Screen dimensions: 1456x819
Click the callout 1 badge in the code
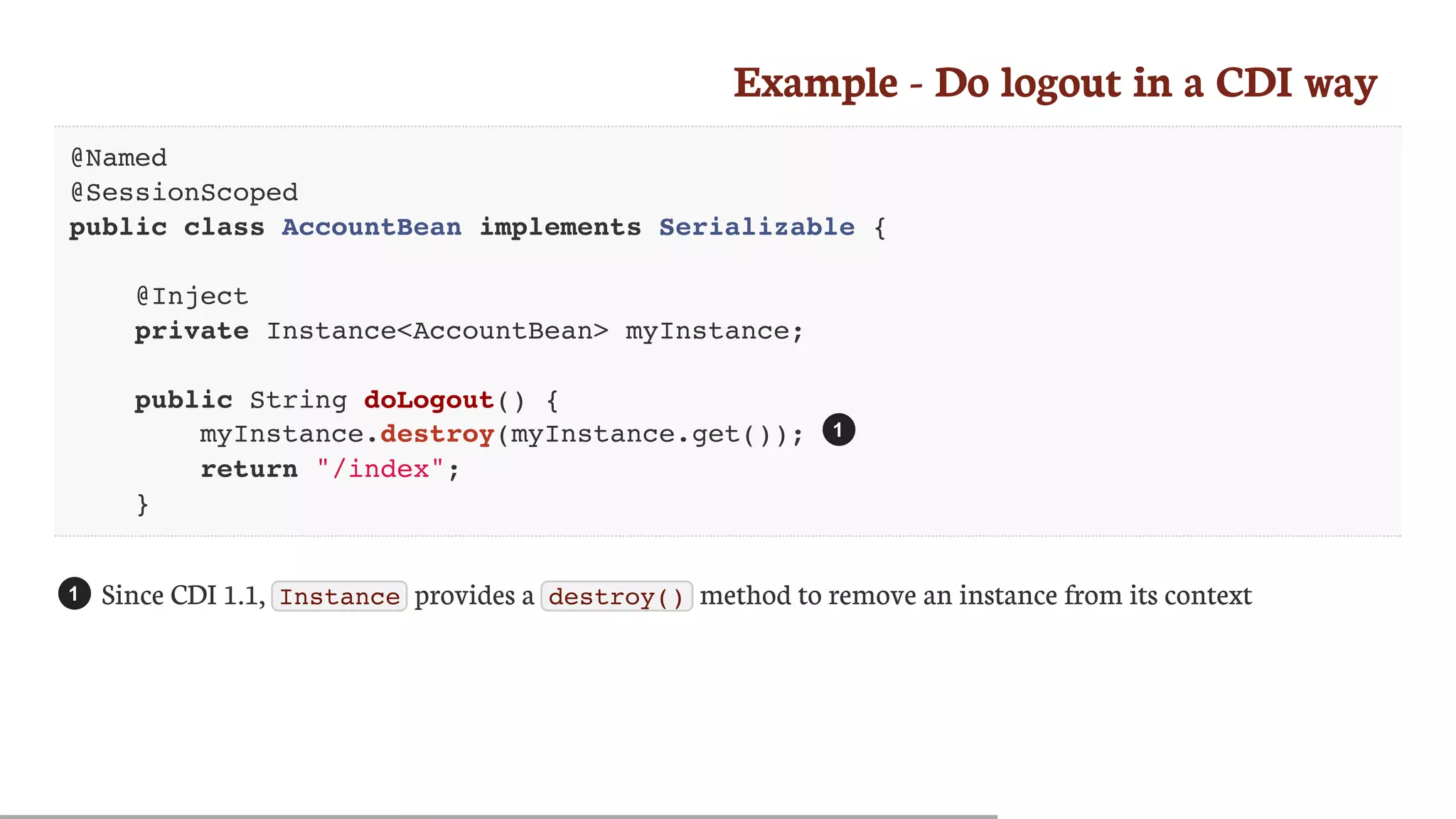pyautogui.click(x=838, y=430)
